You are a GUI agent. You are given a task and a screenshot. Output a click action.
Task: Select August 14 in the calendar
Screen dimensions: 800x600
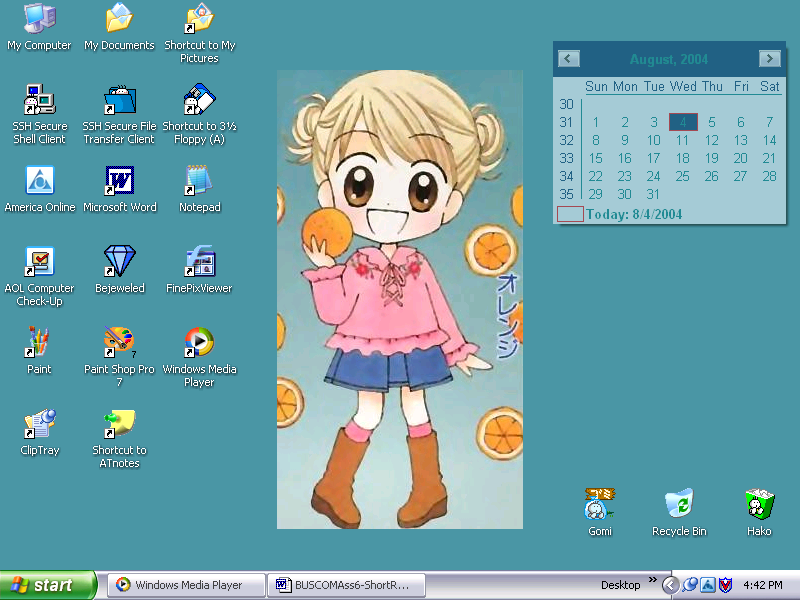(769, 140)
